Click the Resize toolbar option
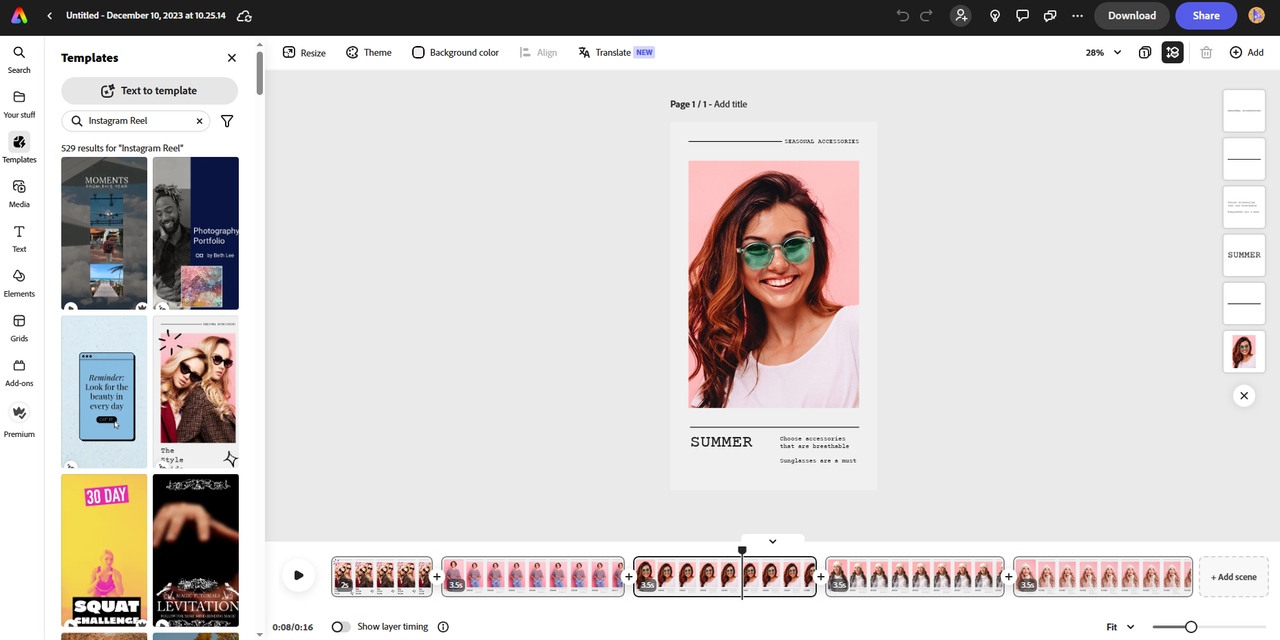Image resolution: width=1280 pixels, height=640 pixels. click(x=304, y=52)
